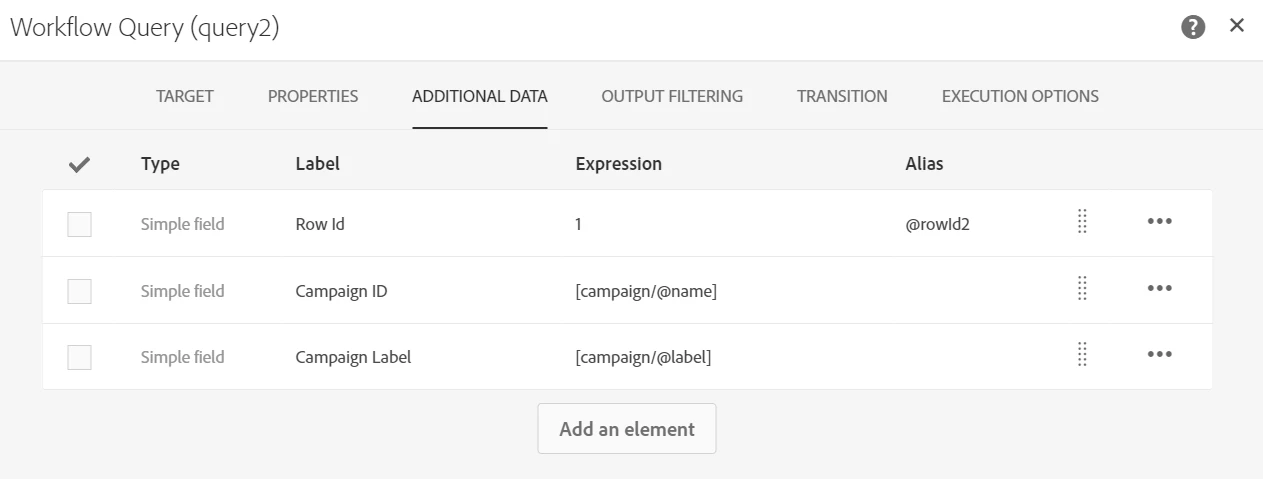Grab the drag handle for Row Id
Viewport: 1263px width, 479px height.
(1082, 222)
